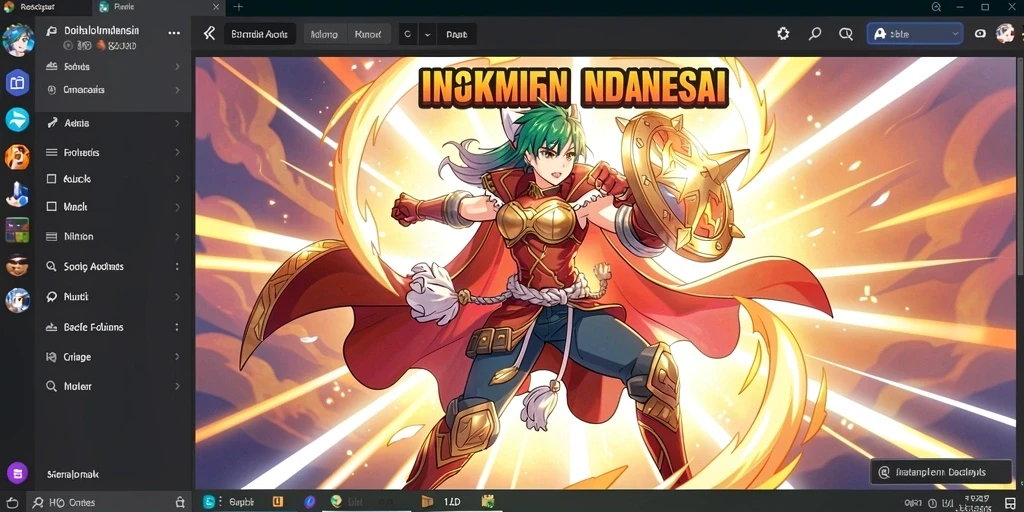Expand the Kaluck row chevron
Image resolution: width=1024 pixels, height=512 pixels.
pyautogui.click(x=177, y=178)
